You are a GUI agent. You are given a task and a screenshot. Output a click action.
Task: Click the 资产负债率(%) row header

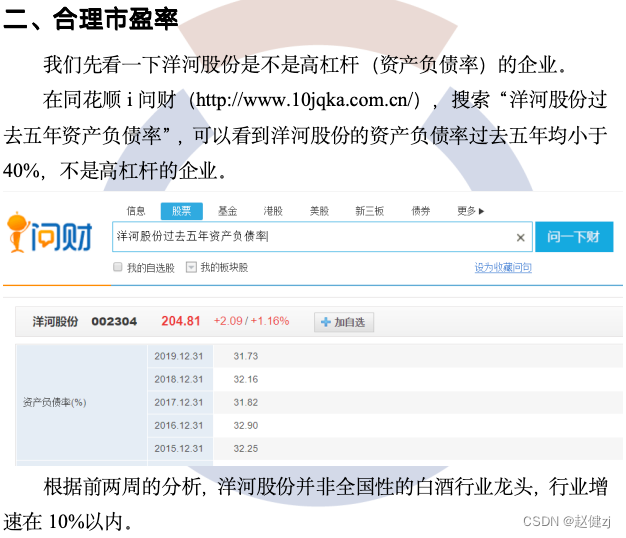point(81,402)
